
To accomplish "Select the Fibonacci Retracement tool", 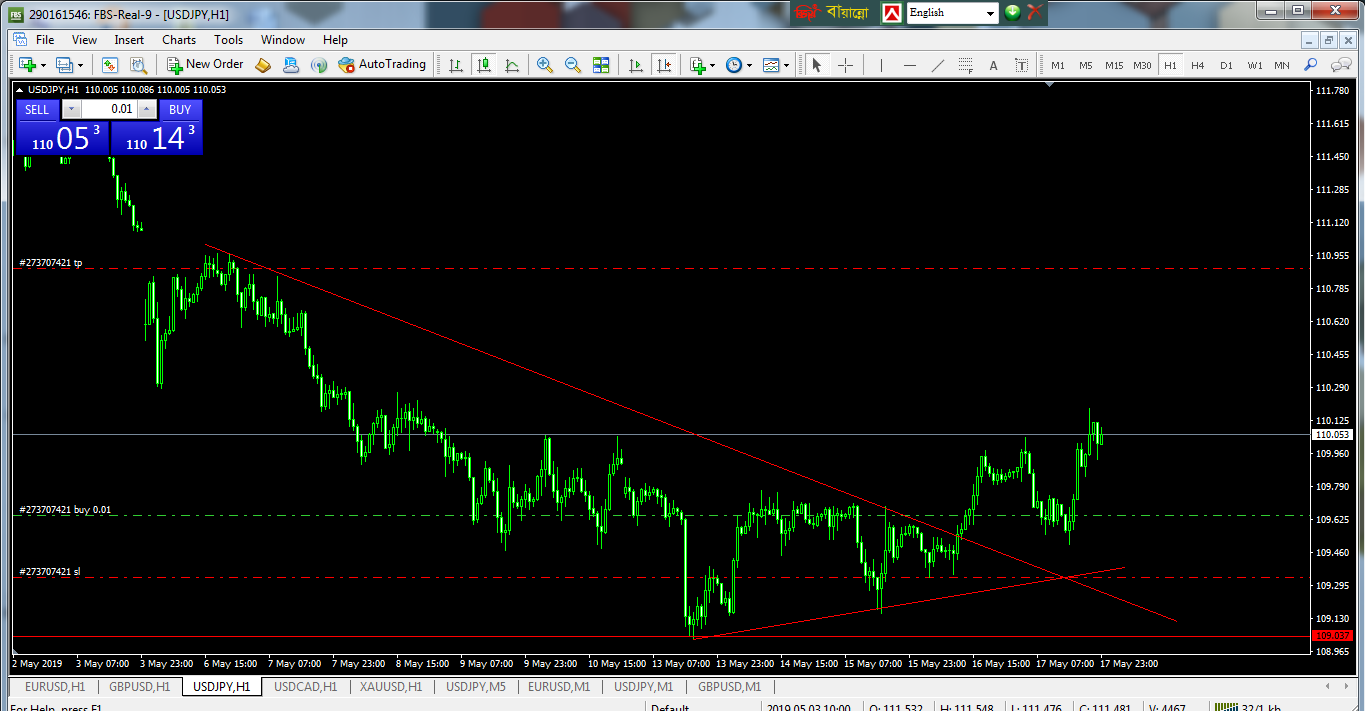I will pyautogui.click(x=965, y=65).
